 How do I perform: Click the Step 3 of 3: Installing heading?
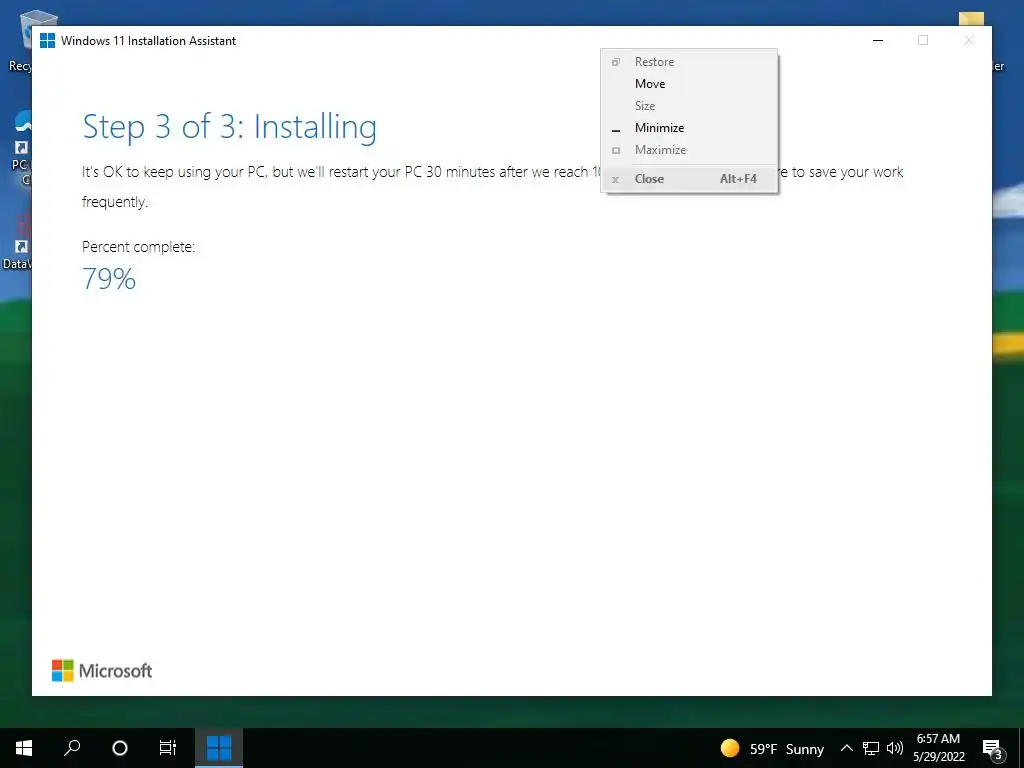click(229, 127)
